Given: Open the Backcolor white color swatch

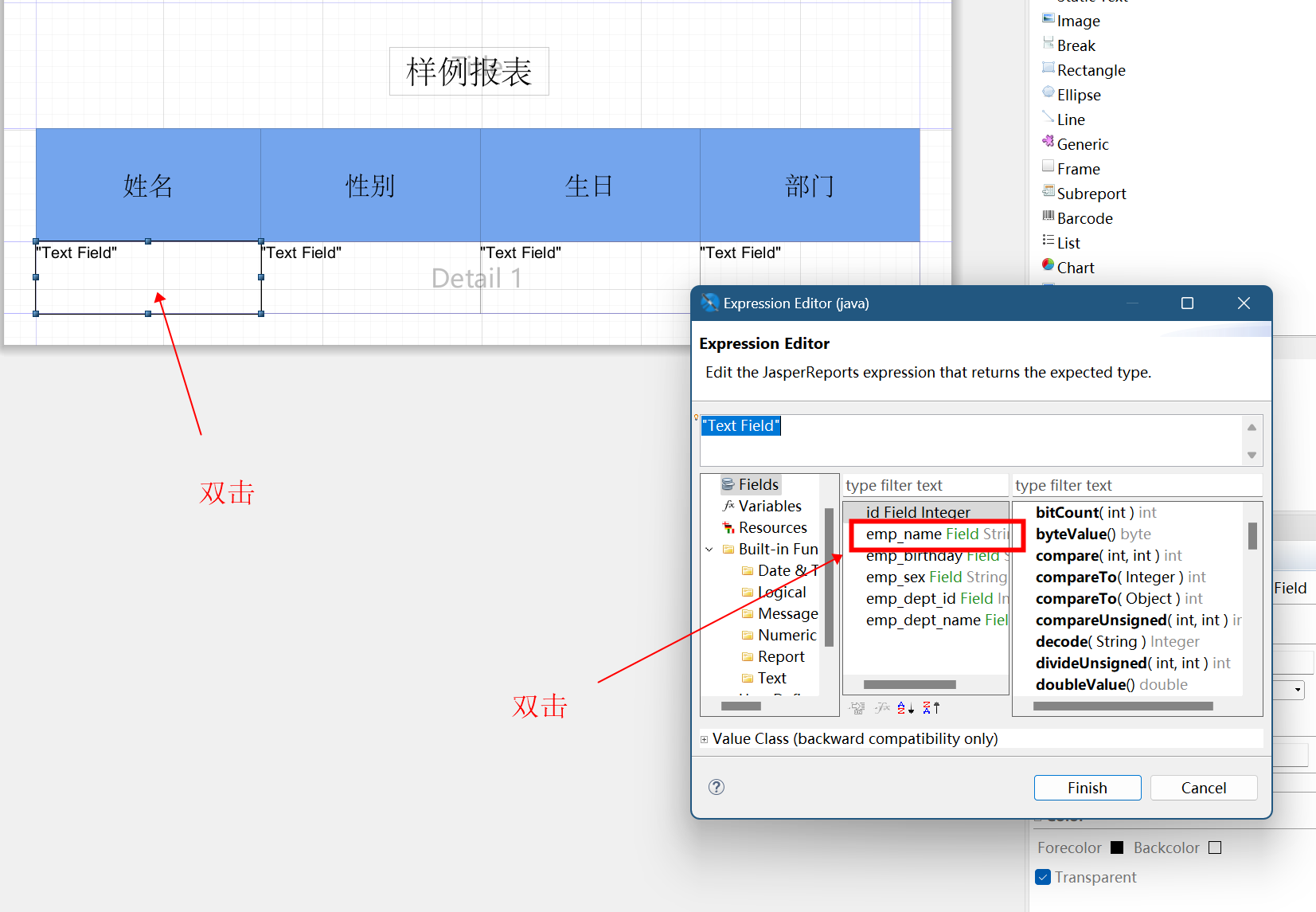Looking at the screenshot, I should tap(1215, 847).
